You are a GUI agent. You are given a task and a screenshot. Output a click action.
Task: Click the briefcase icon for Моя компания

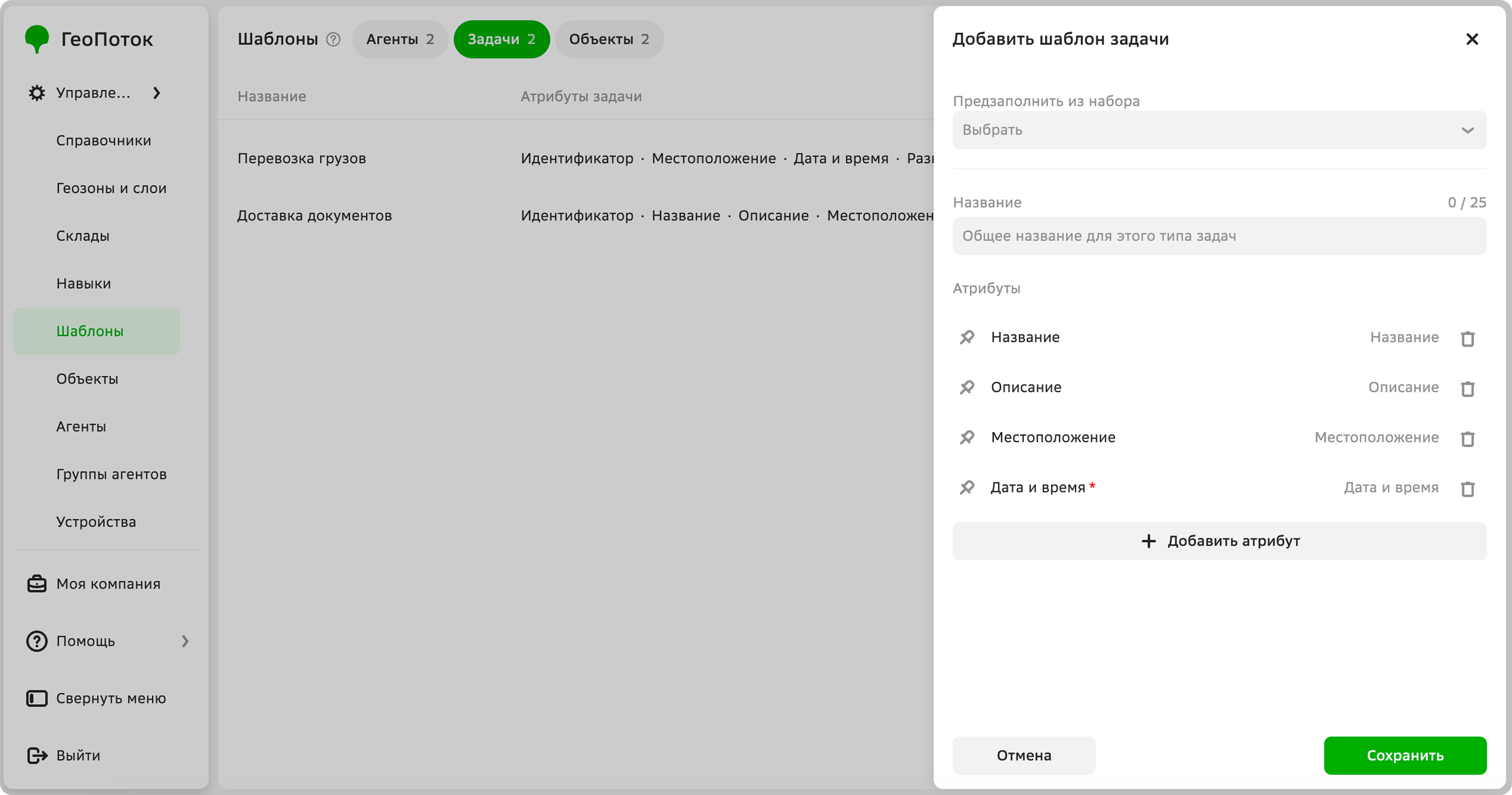(x=37, y=584)
